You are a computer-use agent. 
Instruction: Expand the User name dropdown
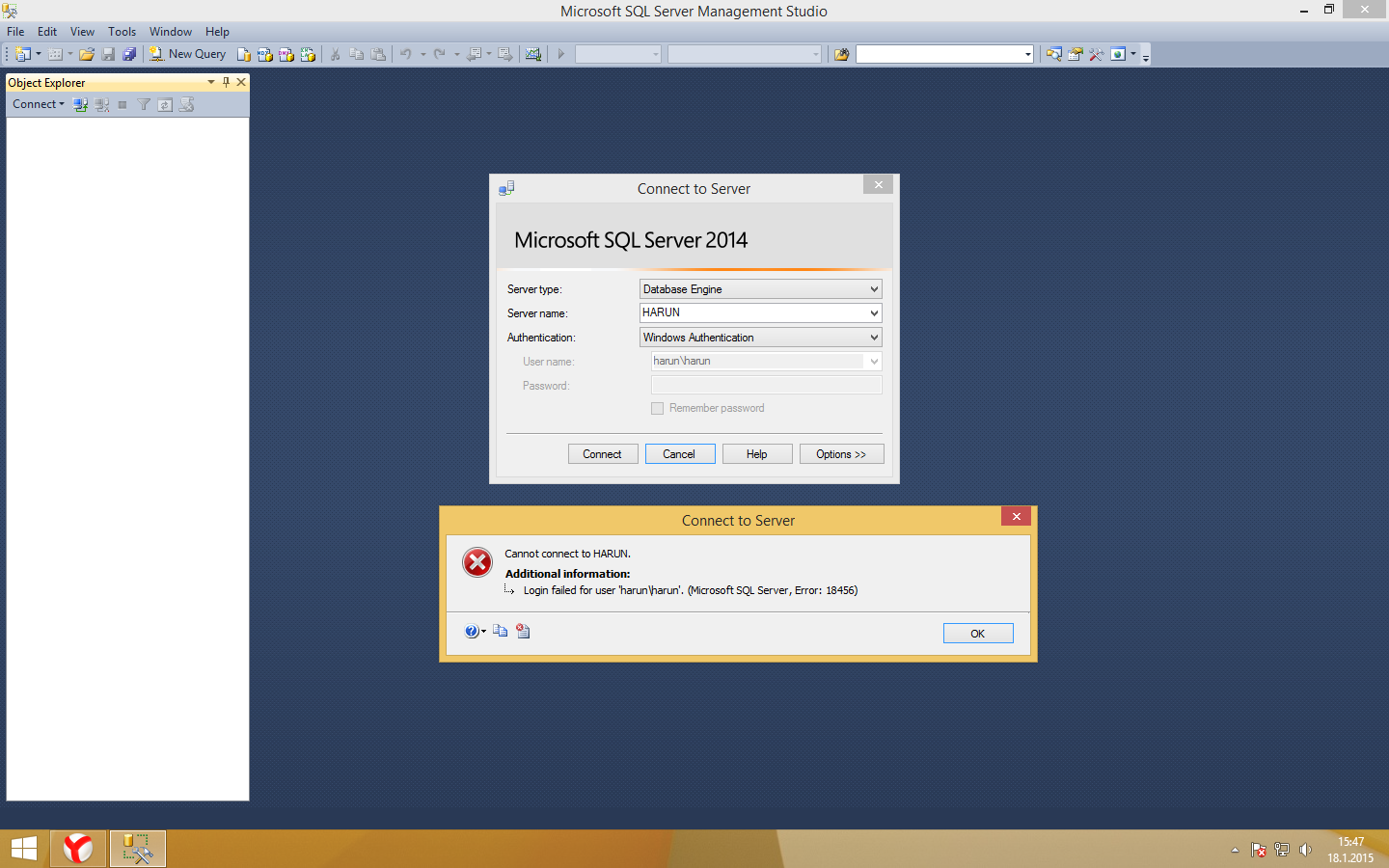[x=874, y=362]
